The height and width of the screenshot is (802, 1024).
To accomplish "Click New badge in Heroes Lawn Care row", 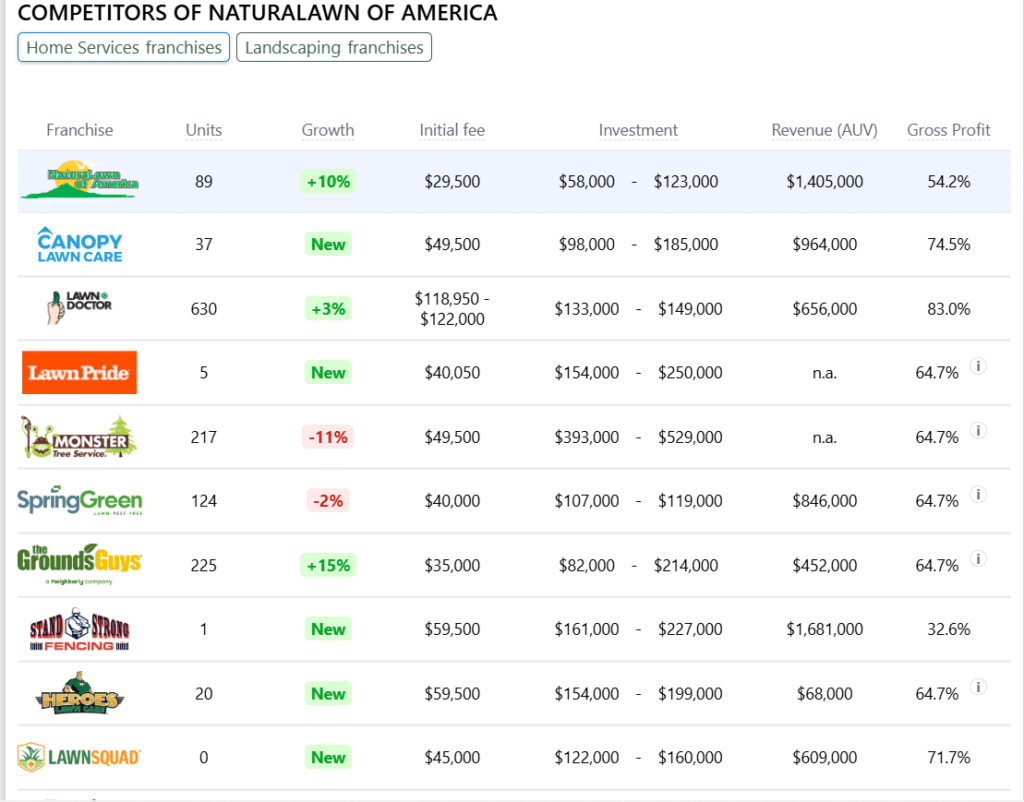I will (328, 694).
